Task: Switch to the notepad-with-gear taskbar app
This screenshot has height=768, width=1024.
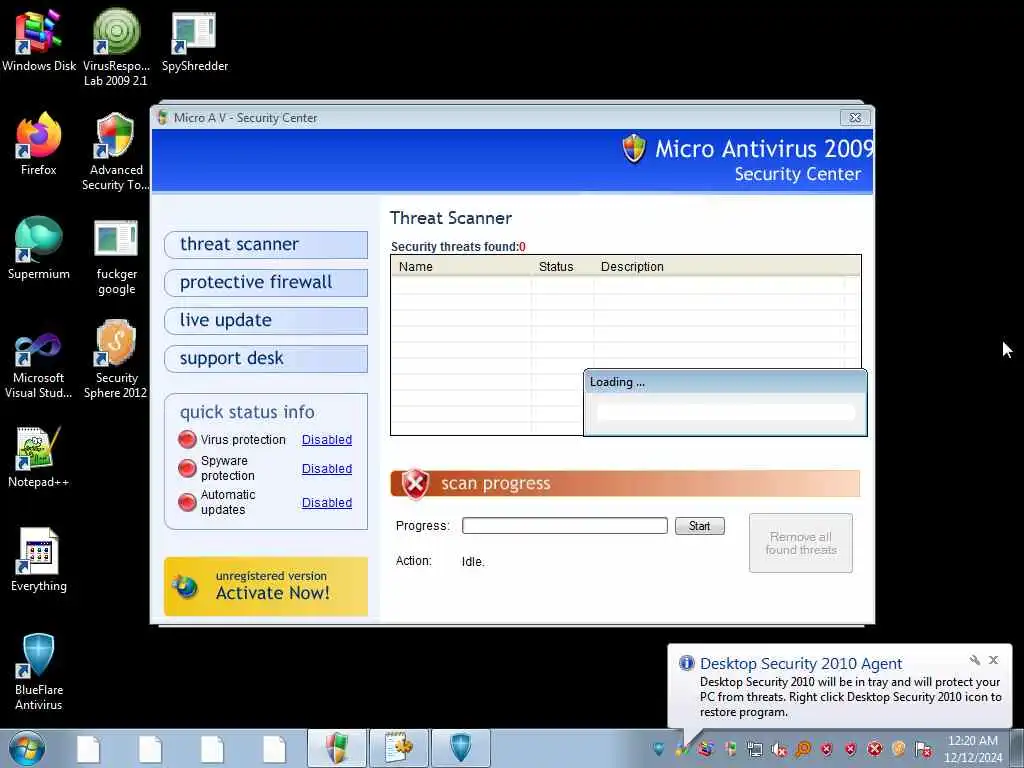Action: 399,748
